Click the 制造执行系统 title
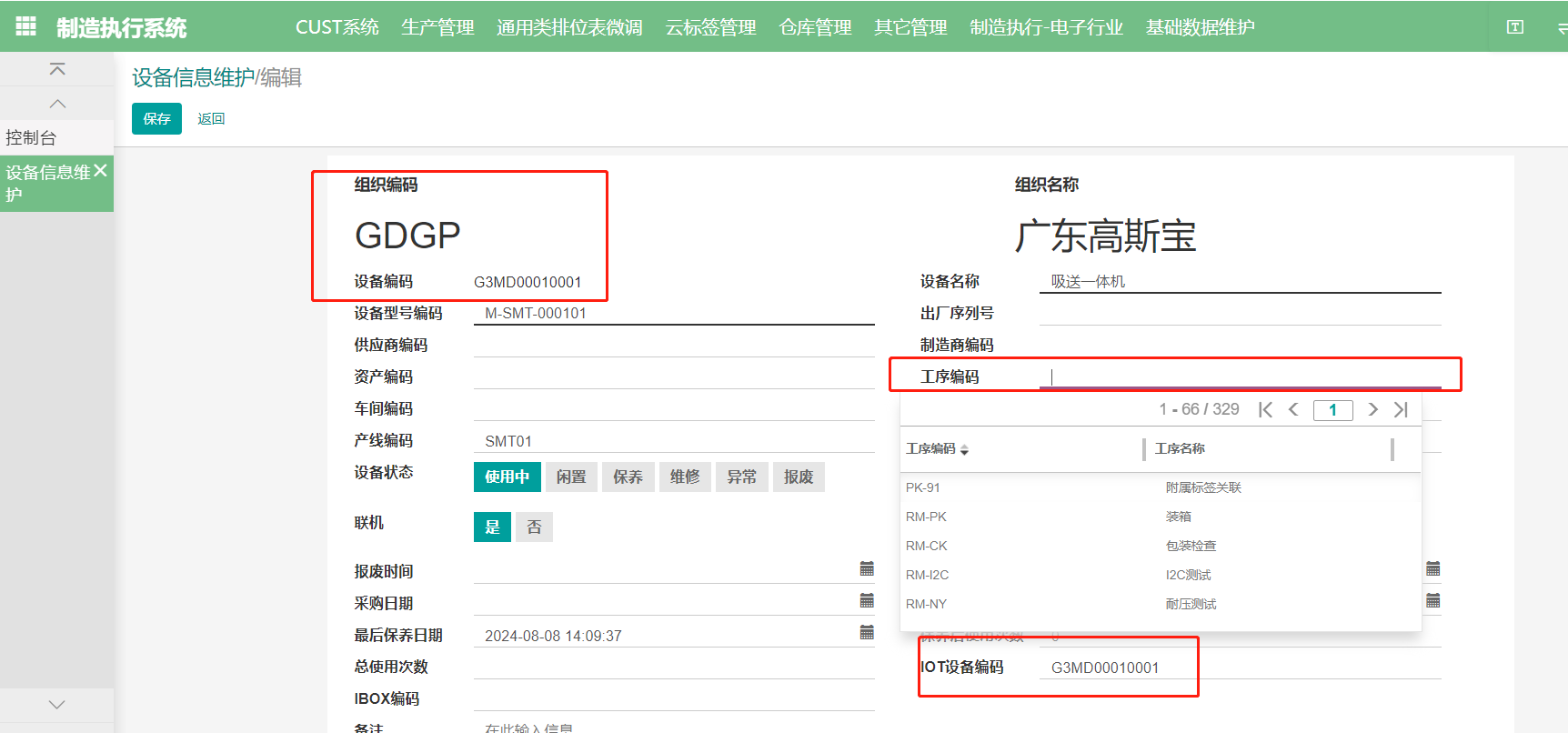This screenshot has width=1568, height=733. coord(122,28)
